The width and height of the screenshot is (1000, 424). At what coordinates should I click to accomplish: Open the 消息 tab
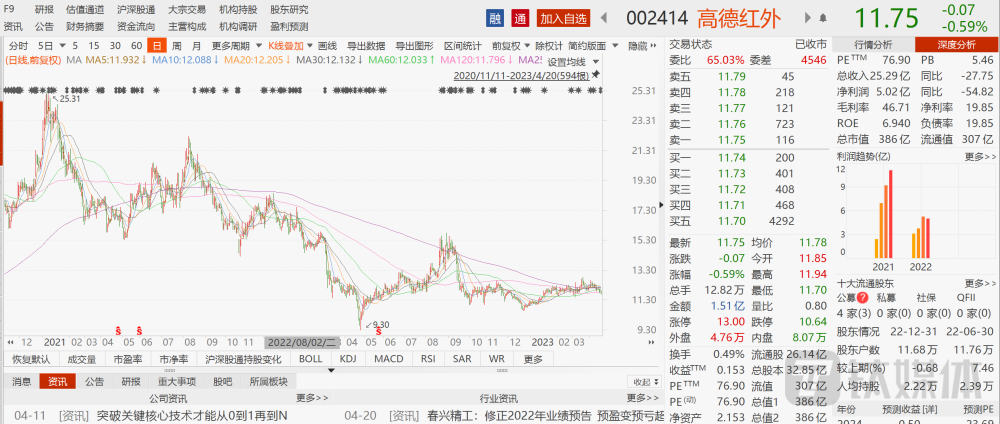tap(22, 382)
